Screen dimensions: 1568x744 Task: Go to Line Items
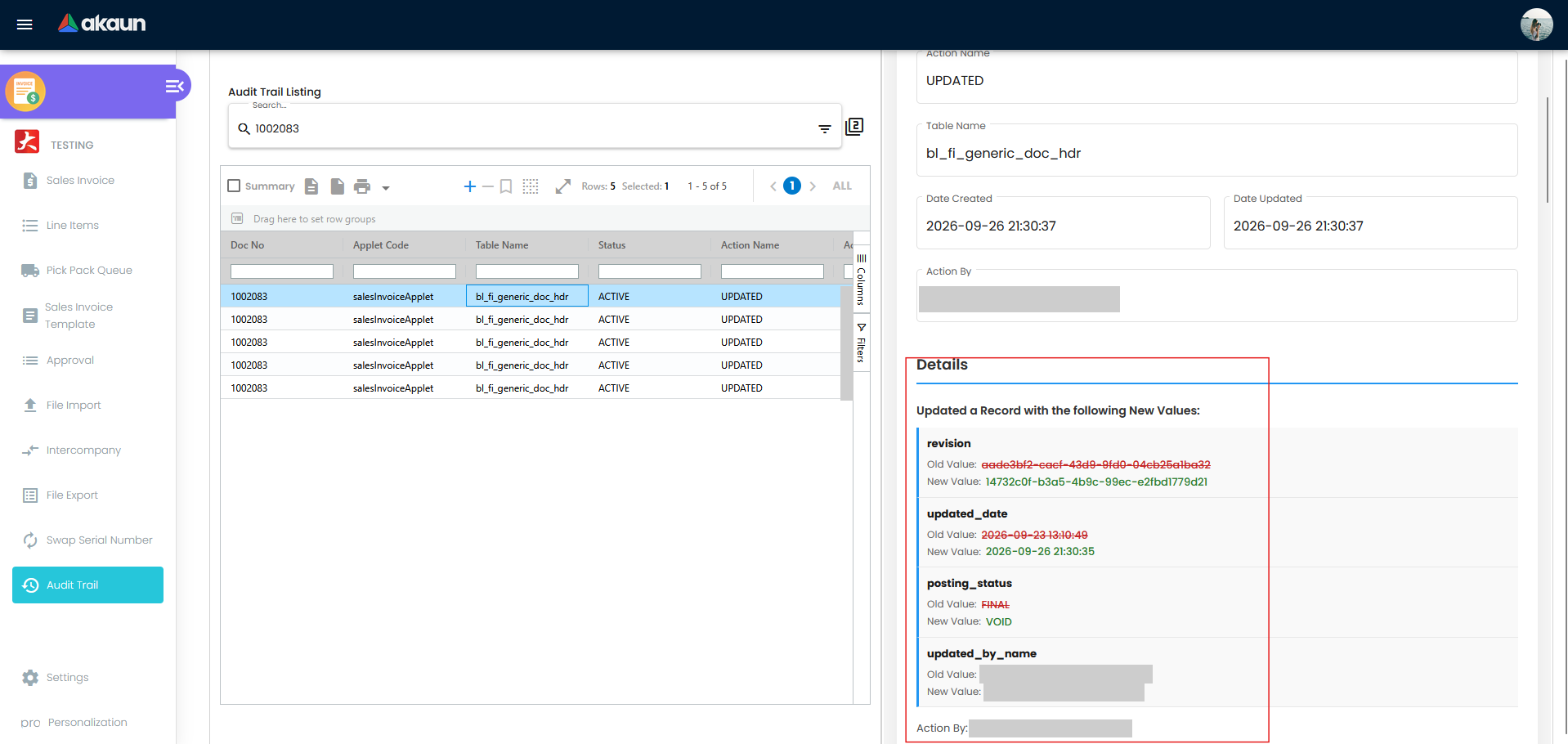pyautogui.click(x=73, y=226)
